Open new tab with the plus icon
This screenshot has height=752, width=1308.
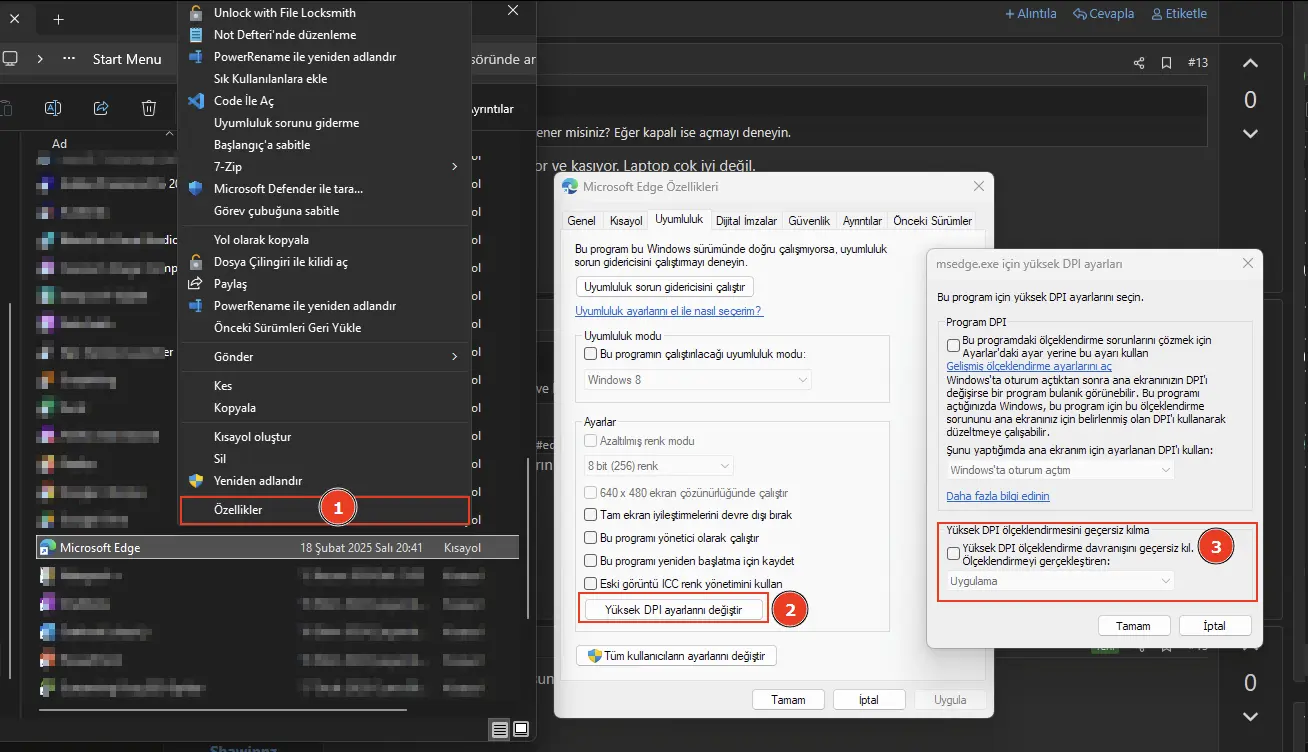(x=58, y=19)
